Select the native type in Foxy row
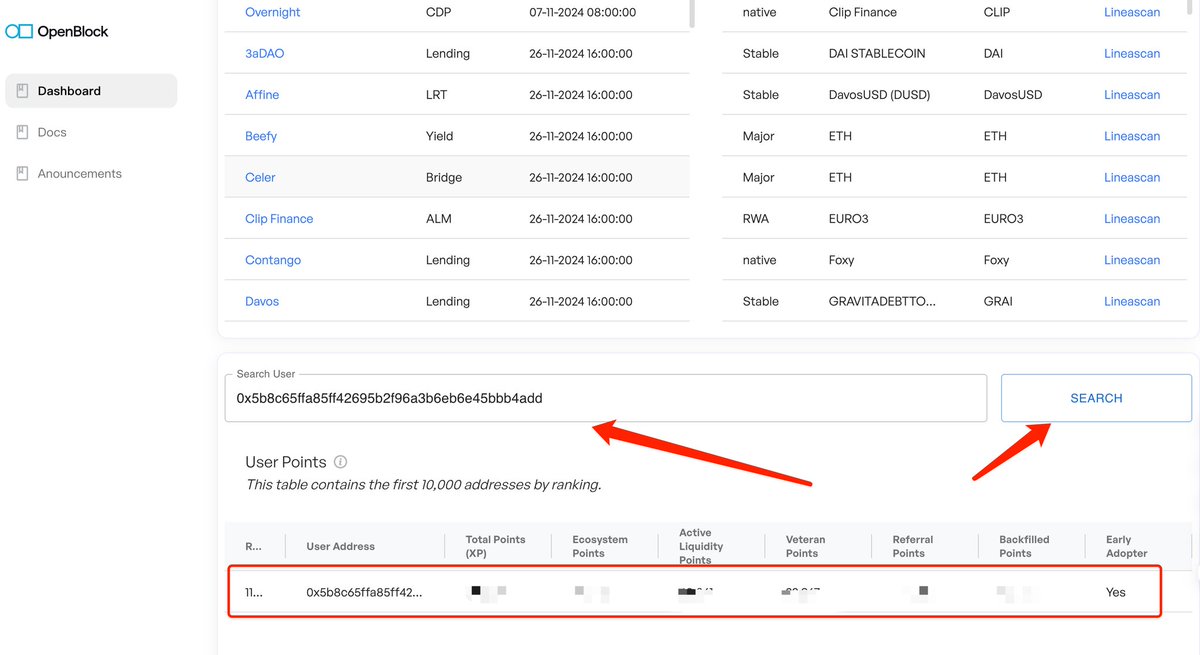The width and height of the screenshot is (1200, 655). pos(760,260)
